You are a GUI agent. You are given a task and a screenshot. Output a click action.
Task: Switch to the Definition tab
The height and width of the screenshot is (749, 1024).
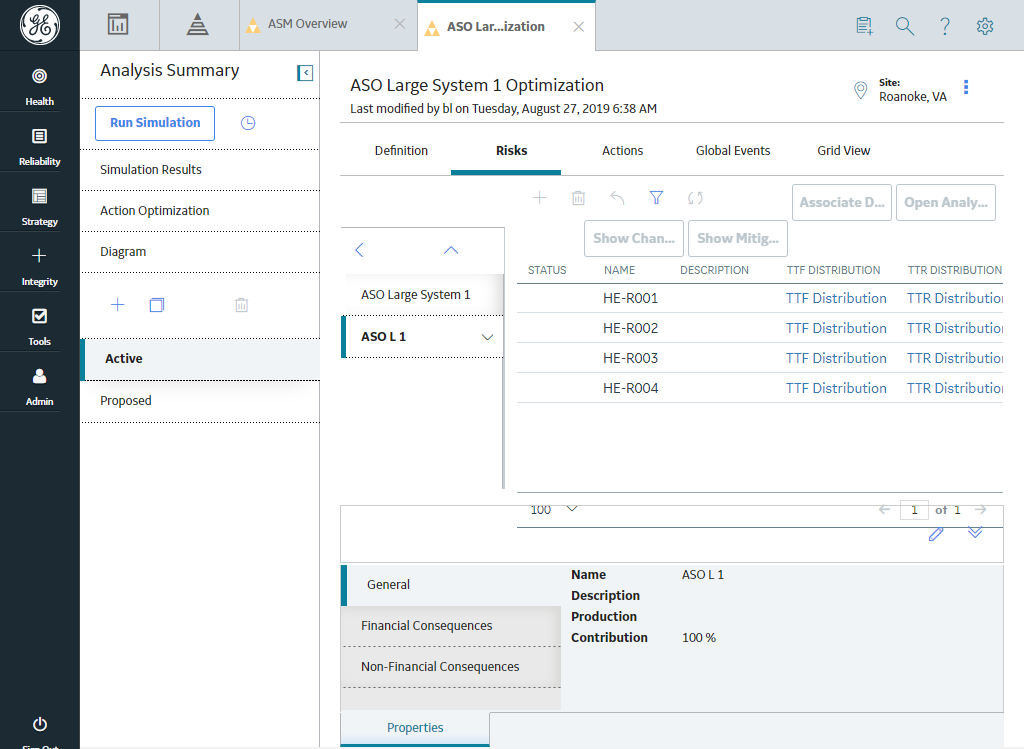pos(401,151)
